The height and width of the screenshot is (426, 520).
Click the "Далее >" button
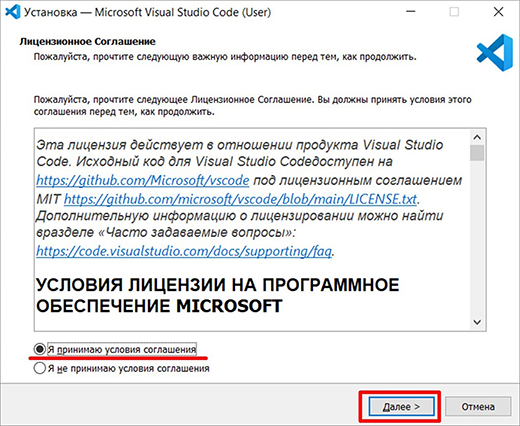point(401,406)
